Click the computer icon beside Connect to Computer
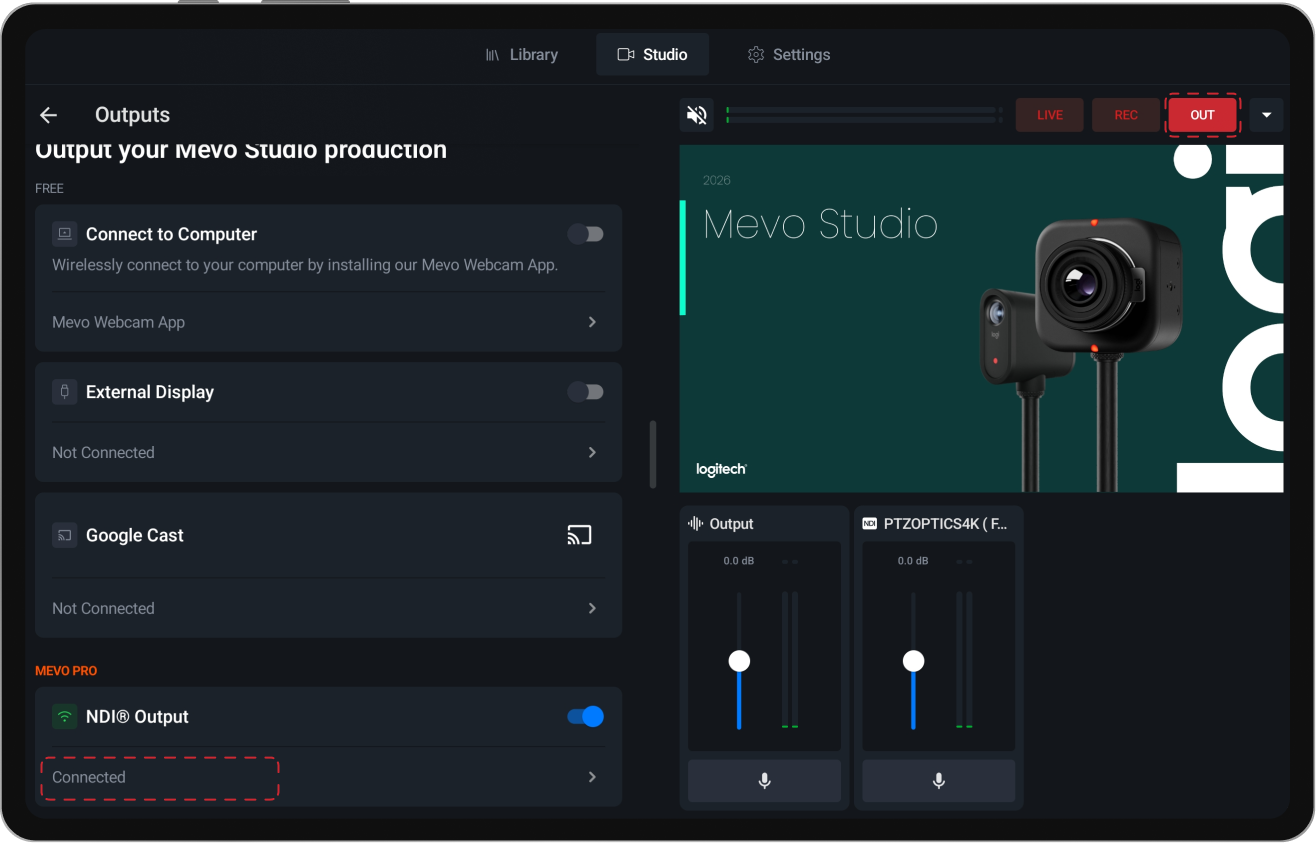 coord(64,233)
